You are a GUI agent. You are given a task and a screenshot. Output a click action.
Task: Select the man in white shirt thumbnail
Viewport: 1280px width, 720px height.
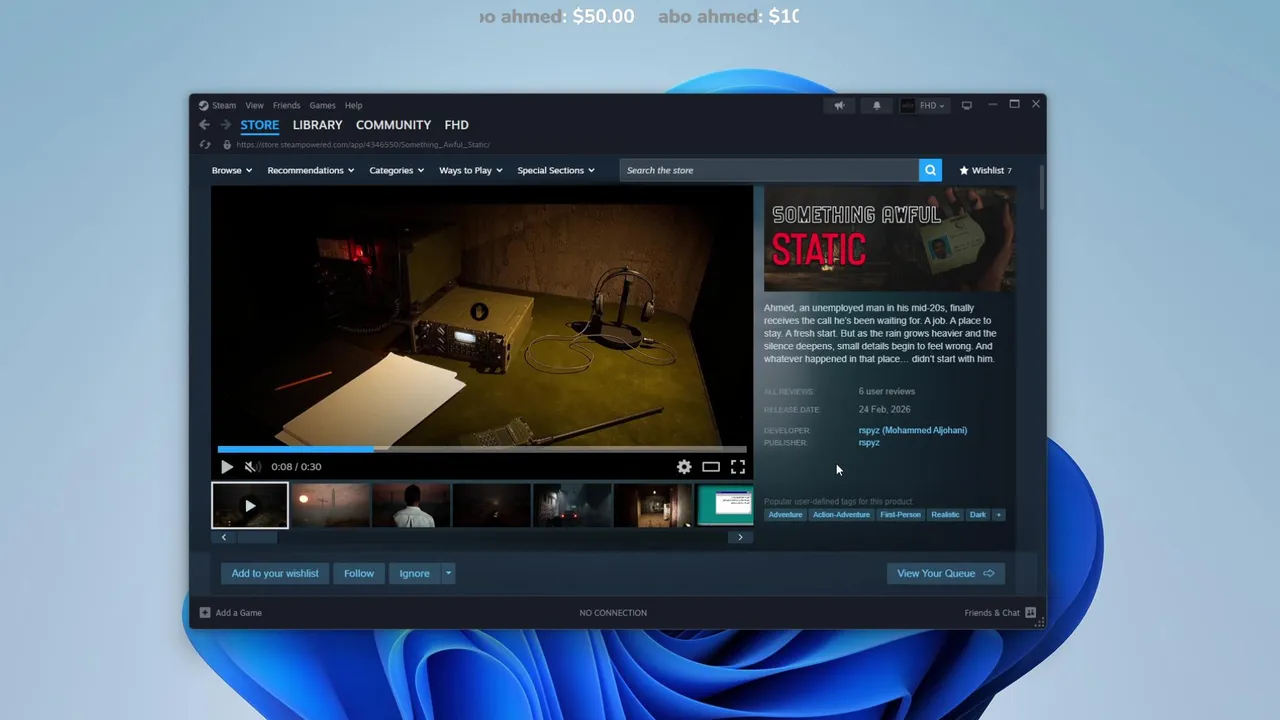click(411, 505)
